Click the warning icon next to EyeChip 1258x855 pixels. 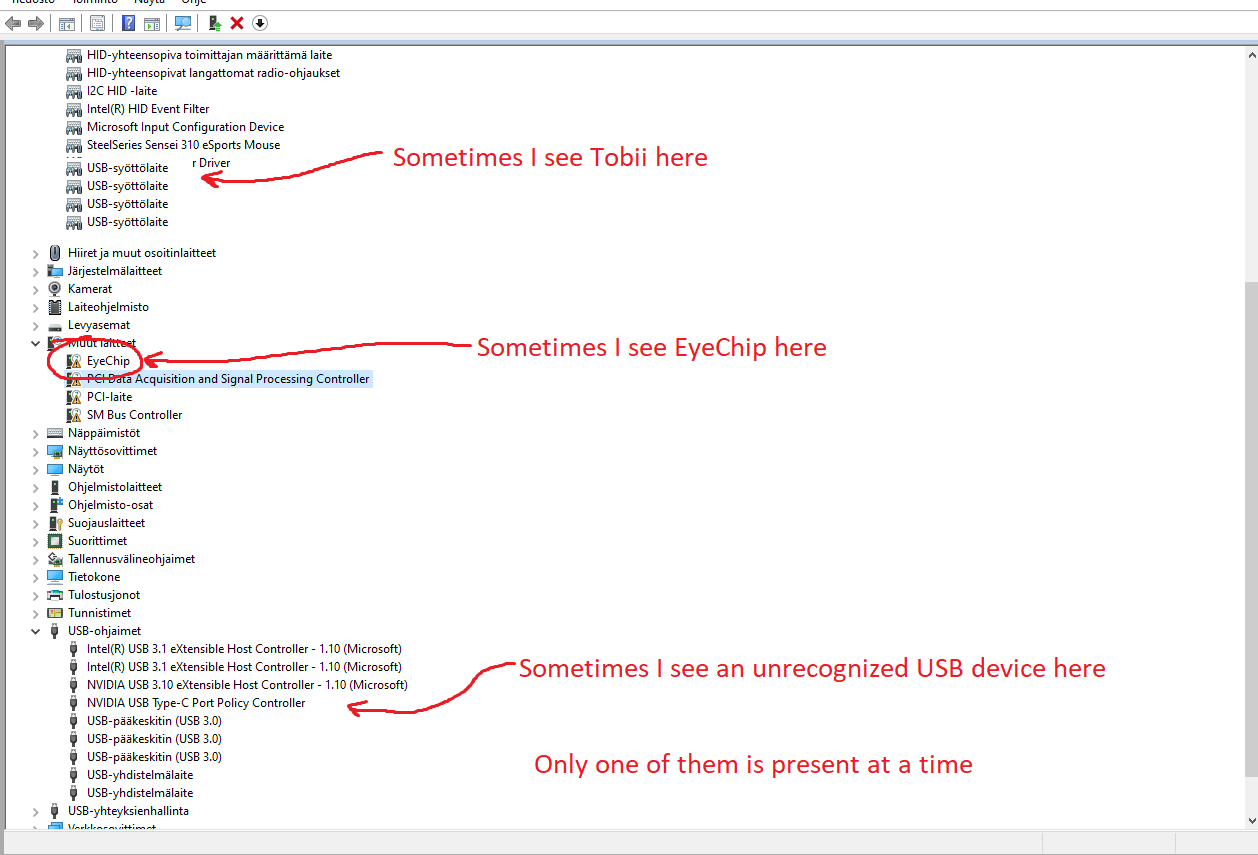coord(74,361)
